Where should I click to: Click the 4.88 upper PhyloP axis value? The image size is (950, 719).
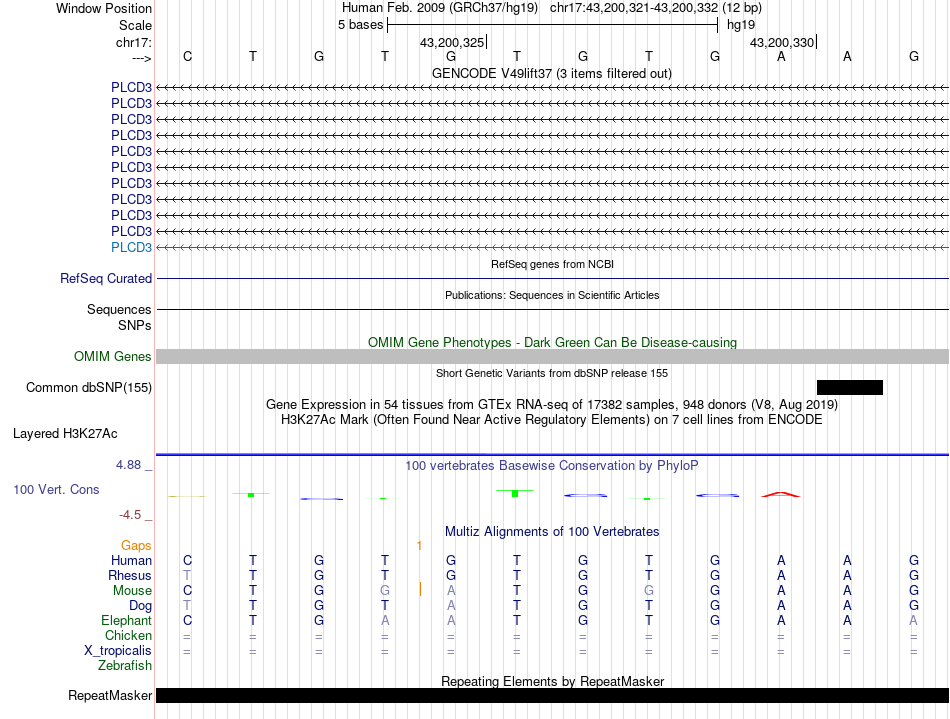128,465
